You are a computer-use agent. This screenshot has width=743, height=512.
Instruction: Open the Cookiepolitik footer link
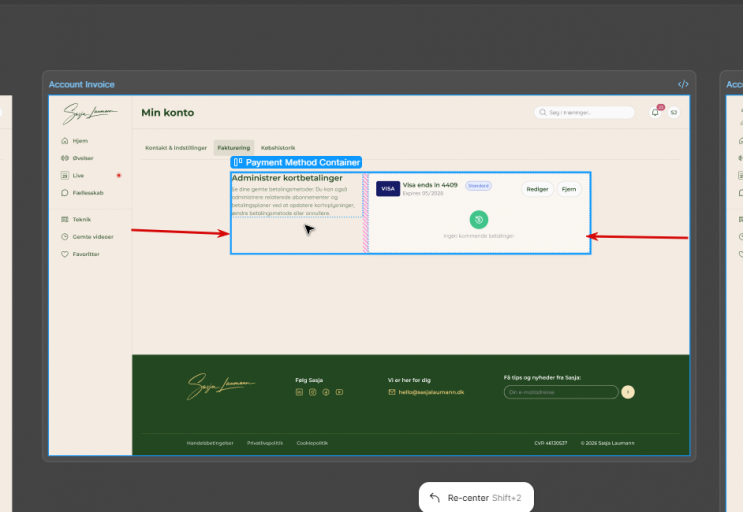[x=312, y=443]
